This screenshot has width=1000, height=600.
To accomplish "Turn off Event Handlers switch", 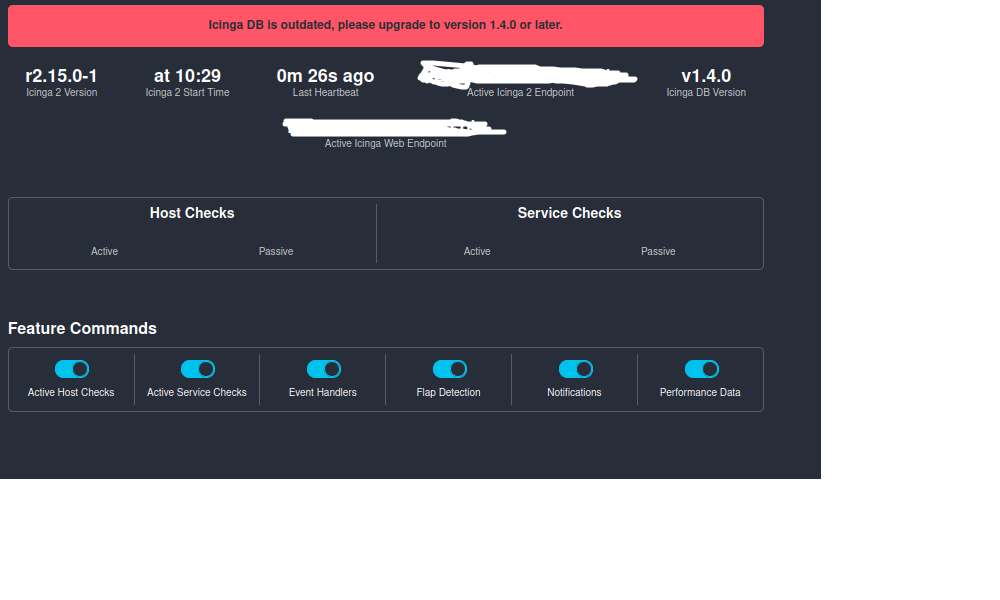I will point(324,369).
